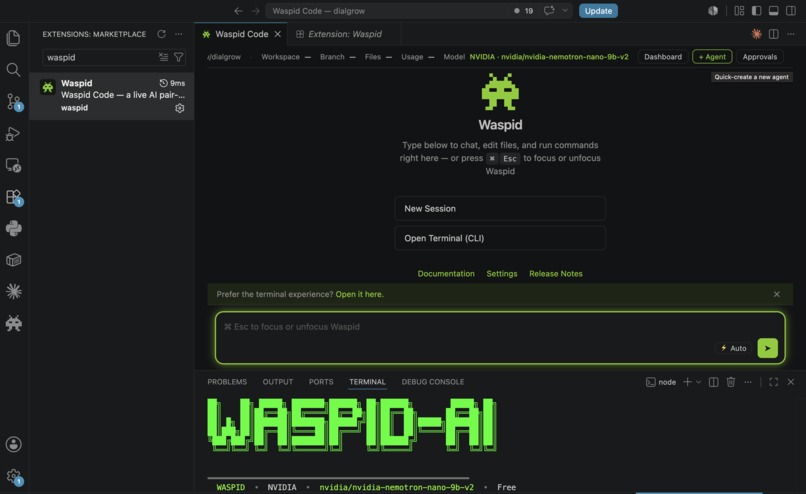Start a New Session

(500, 209)
